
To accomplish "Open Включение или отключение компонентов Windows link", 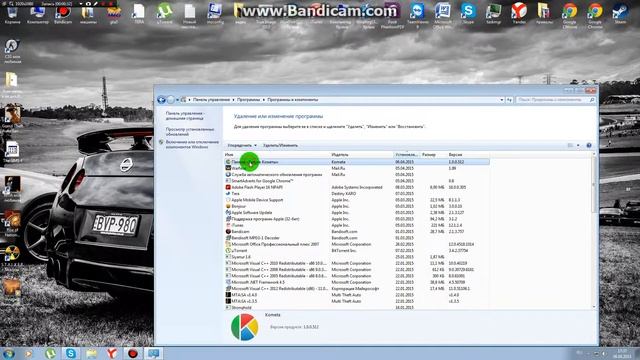I will [192, 144].
